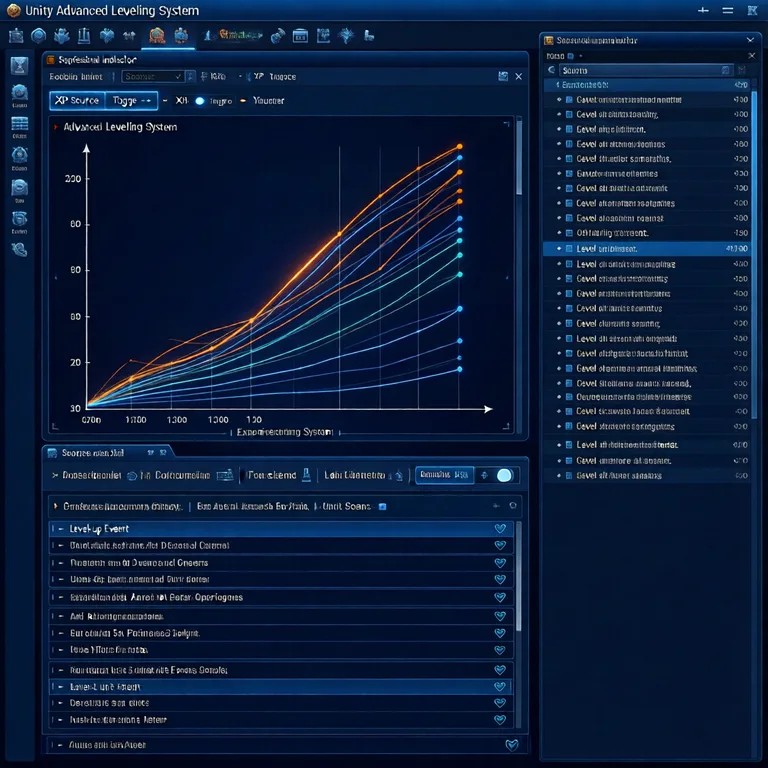Open the 'Togge' dropdown button
768x768 pixels.
pos(131,100)
